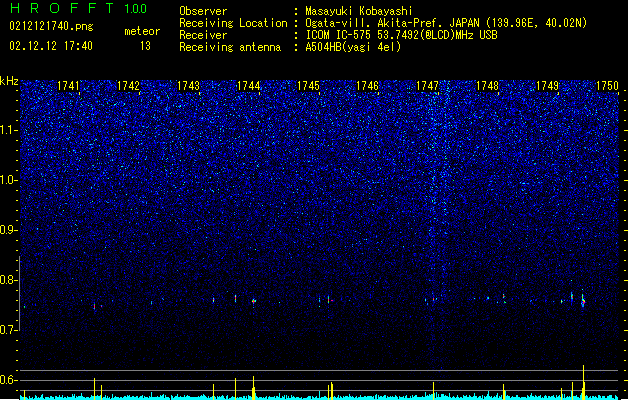Click the meteor label text
Viewport: 629px width, 400px height.
click(142, 31)
